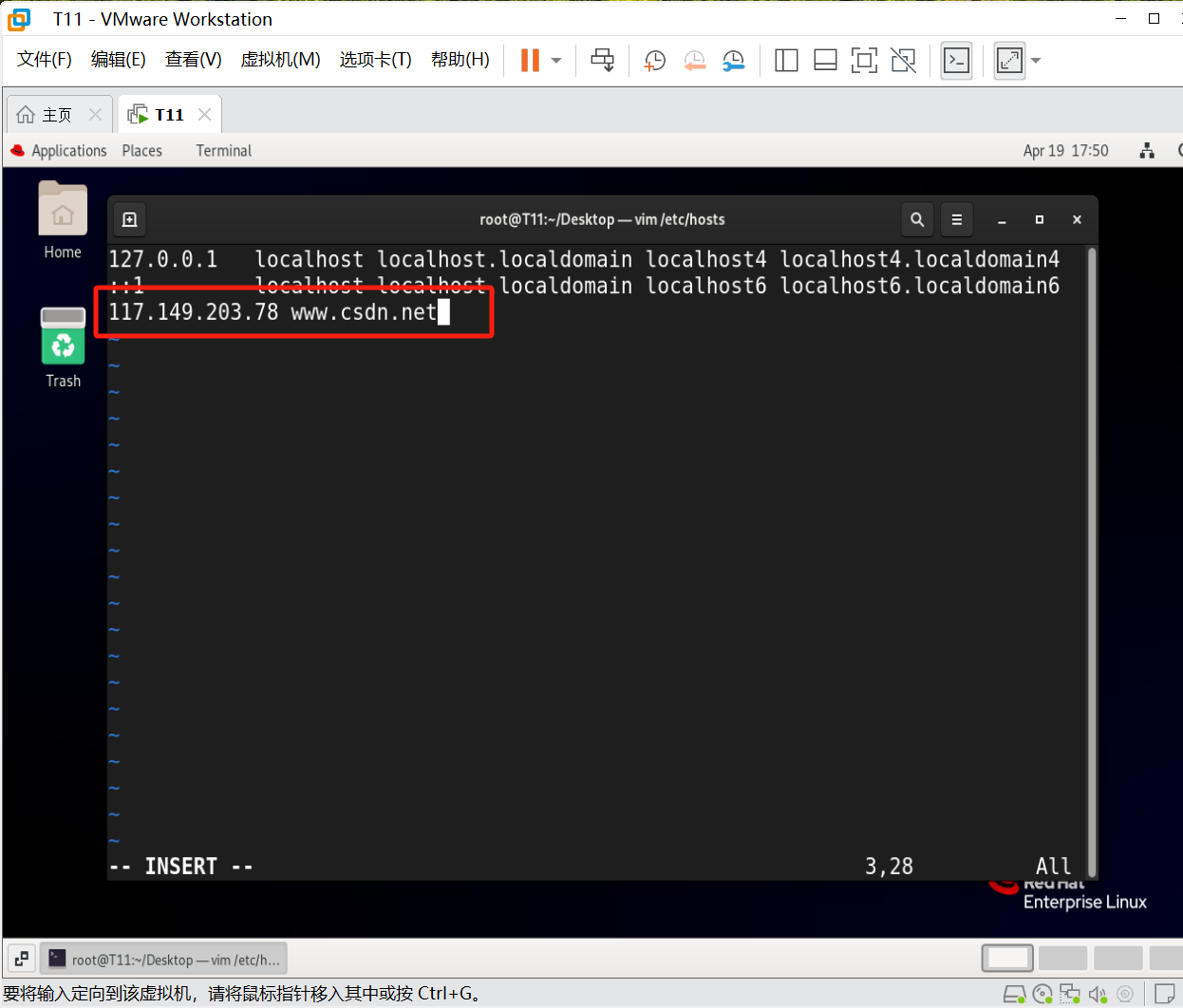Take a snapshot of the VM

(x=654, y=61)
